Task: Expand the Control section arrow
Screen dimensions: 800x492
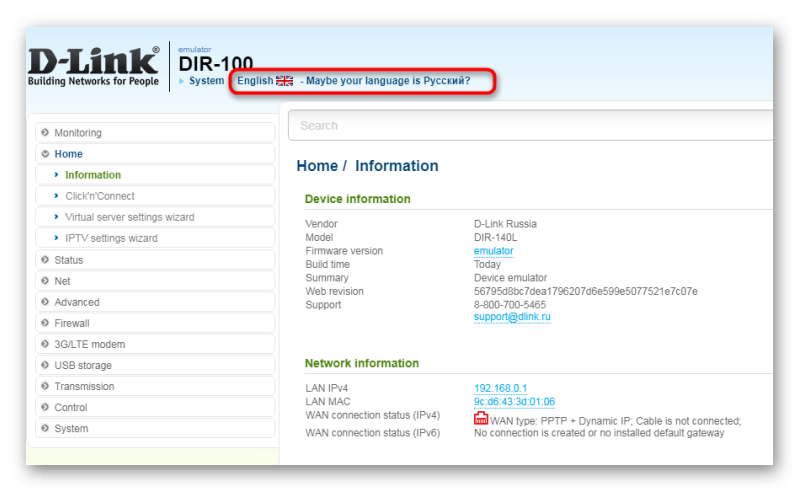Action: [45, 407]
